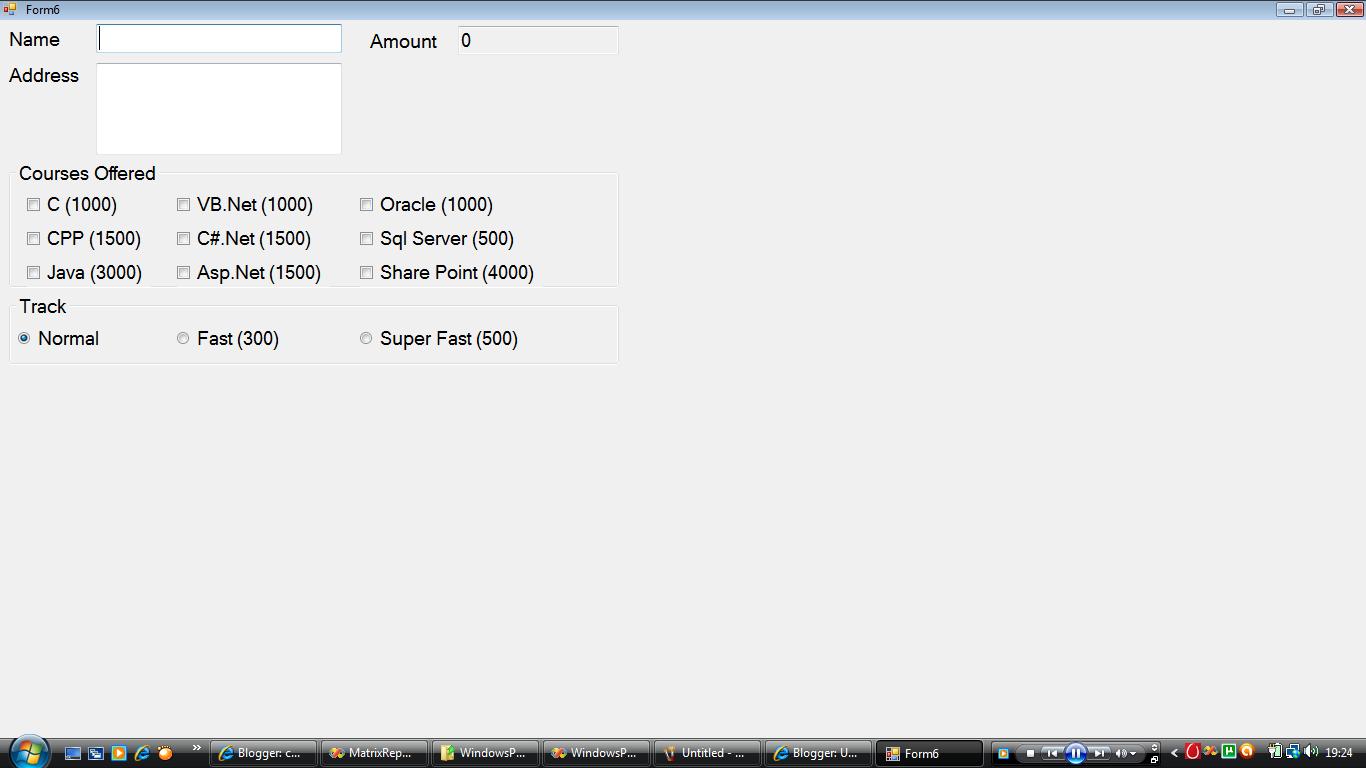Collapse the notification area with the arrow

click(x=1174, y=753)
